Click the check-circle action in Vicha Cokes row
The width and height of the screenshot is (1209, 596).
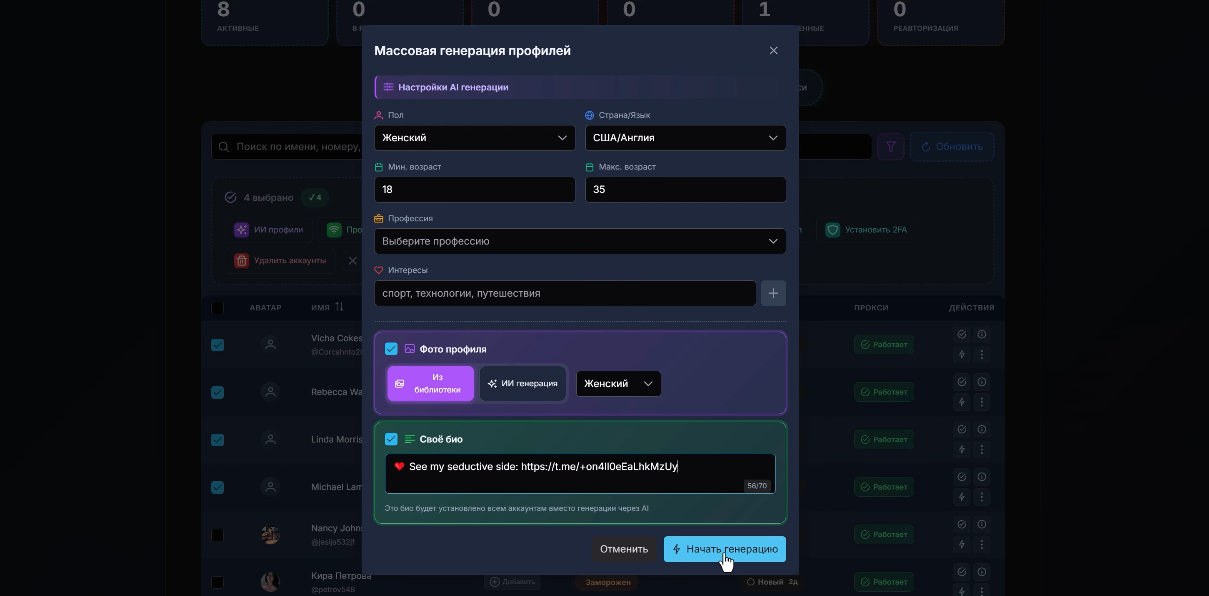click(962, 335)
